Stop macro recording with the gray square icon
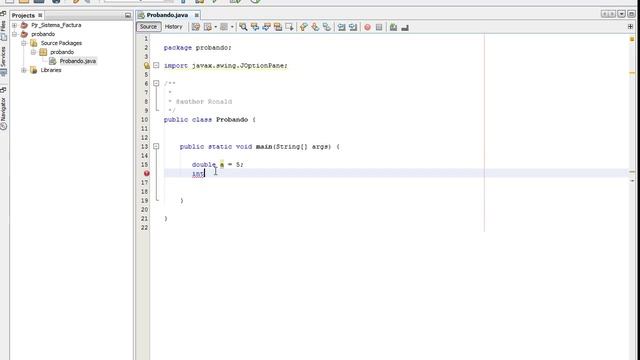 [x=379, y=27]
